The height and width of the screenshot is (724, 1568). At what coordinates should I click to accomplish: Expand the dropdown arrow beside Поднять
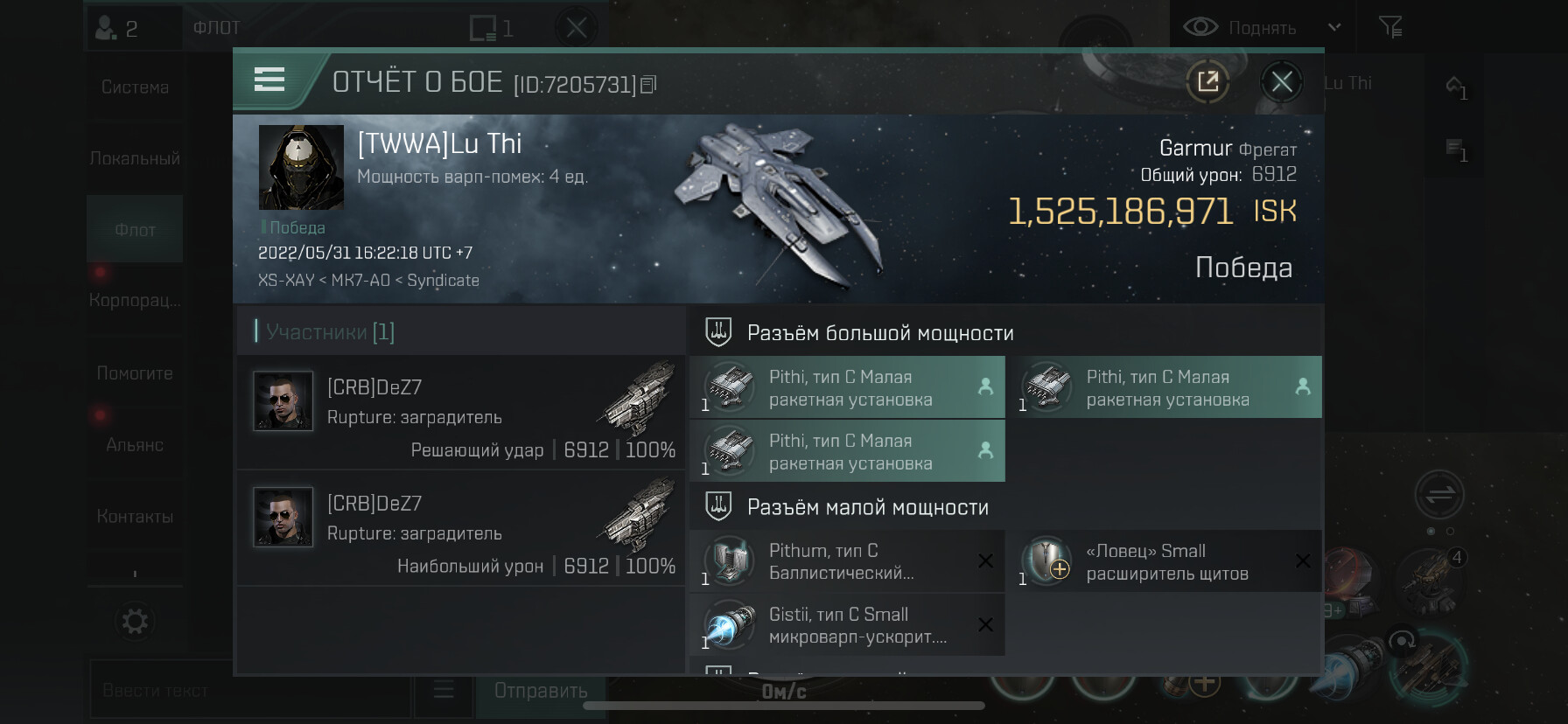(x=1334, y=27)
